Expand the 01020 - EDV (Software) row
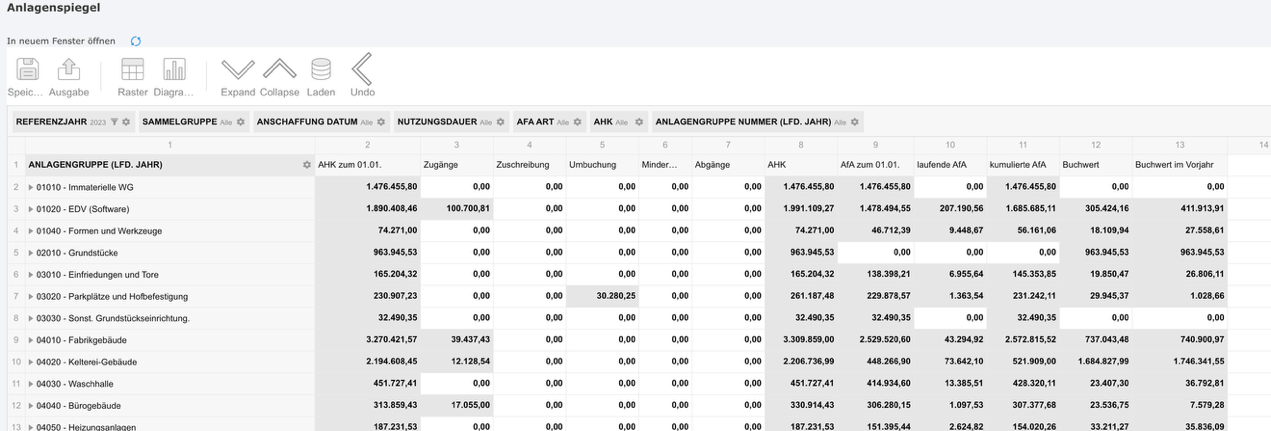The image size is (1271, 431). click(31, 209)
